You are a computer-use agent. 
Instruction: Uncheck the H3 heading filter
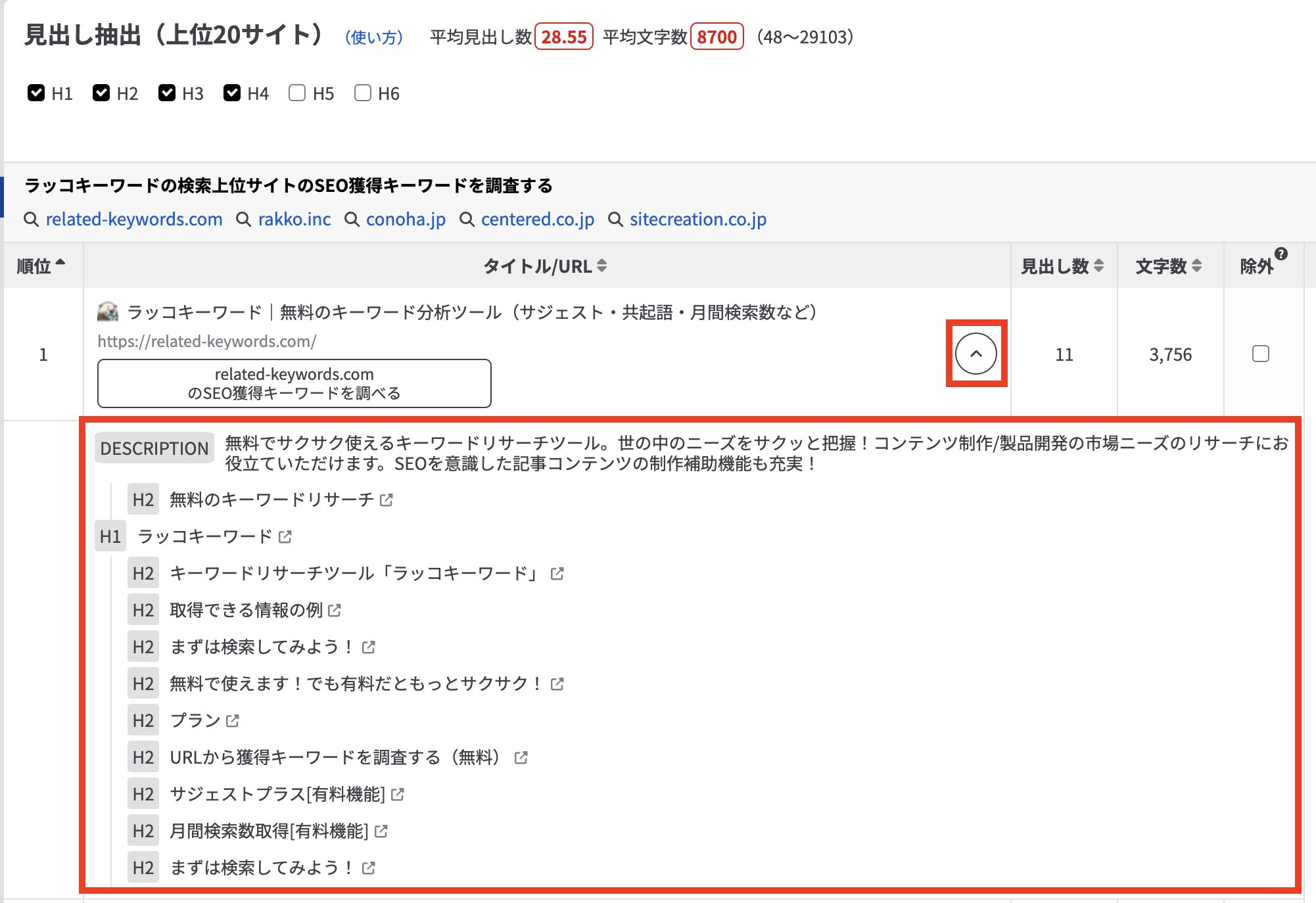[167, 93]
